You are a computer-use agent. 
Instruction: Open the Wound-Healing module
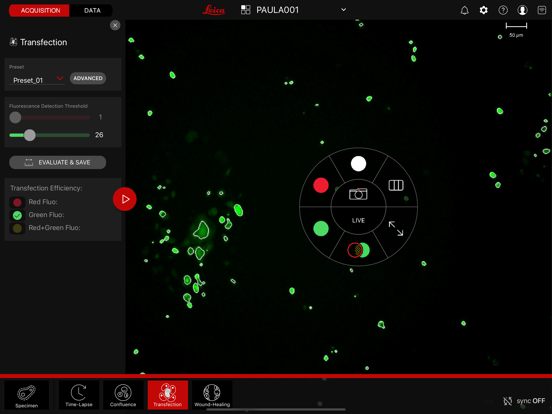pos(212,395)
